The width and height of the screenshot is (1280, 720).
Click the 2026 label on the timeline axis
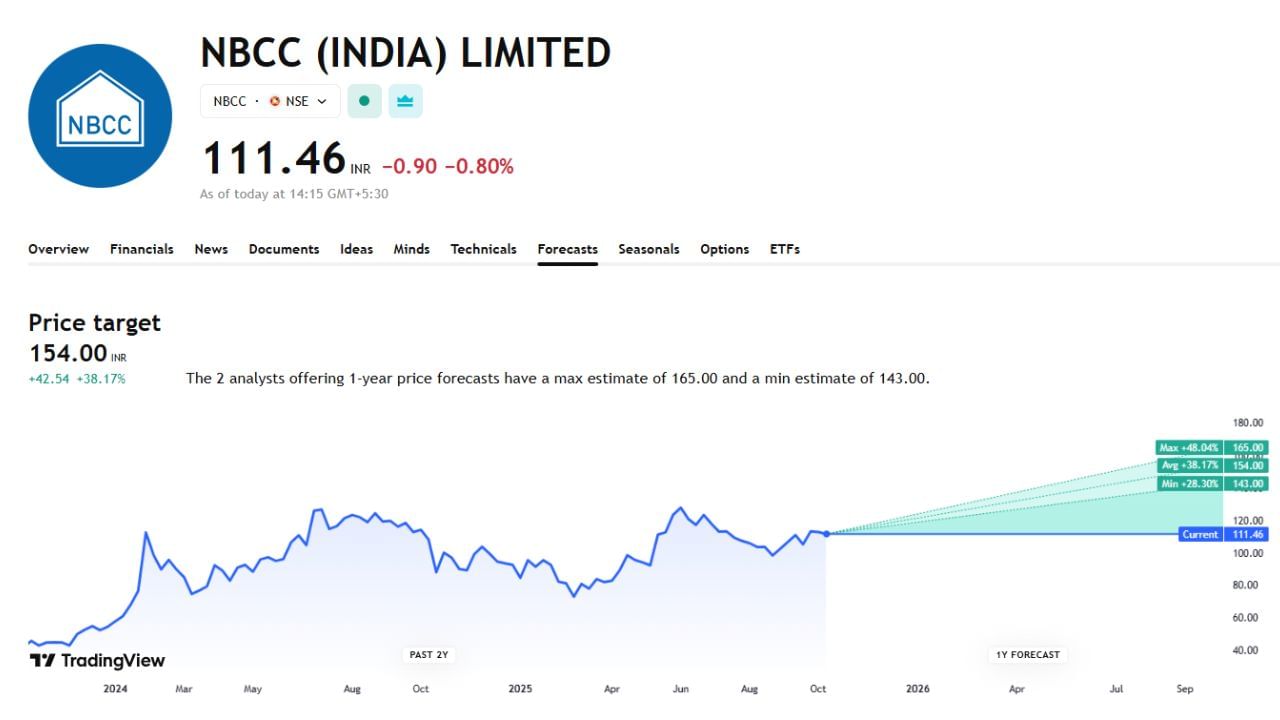pyautogui.click(x=916, y=689)
